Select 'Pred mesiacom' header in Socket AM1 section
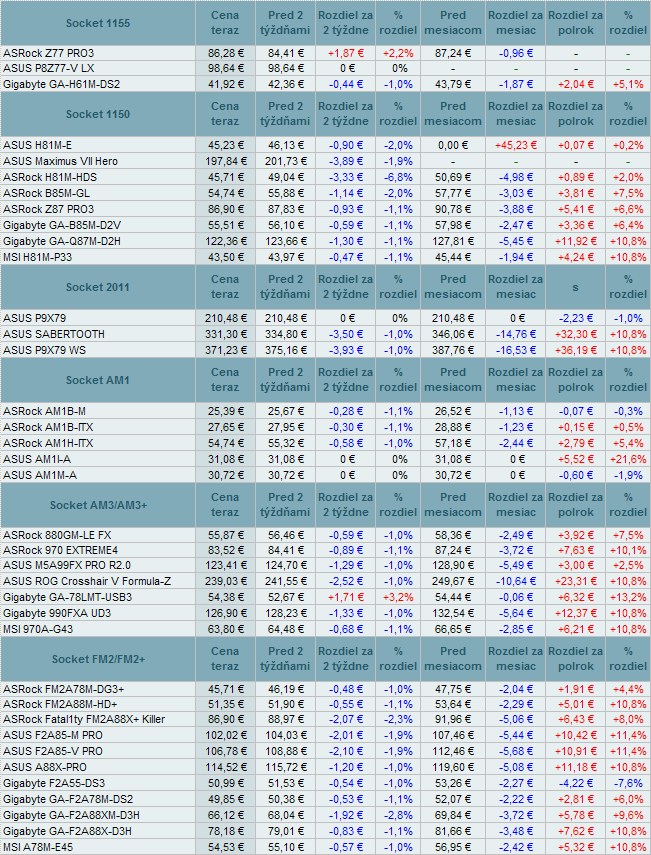 453,380
